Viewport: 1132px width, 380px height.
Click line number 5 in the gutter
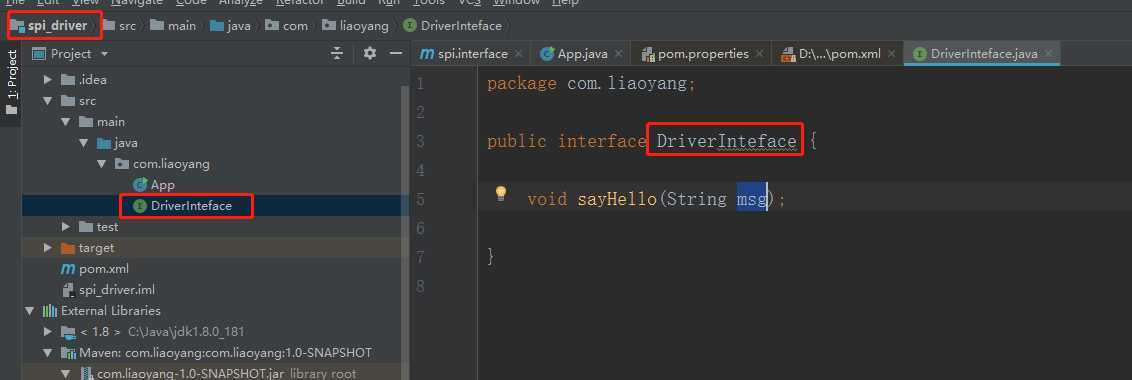click(x=420, y=199)
